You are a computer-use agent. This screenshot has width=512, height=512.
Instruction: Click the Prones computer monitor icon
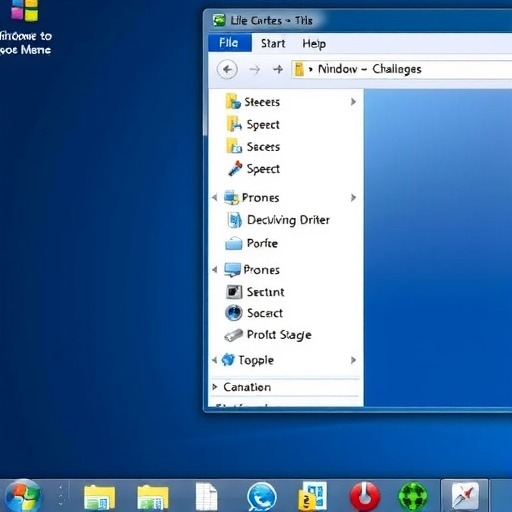click(232, 269)
